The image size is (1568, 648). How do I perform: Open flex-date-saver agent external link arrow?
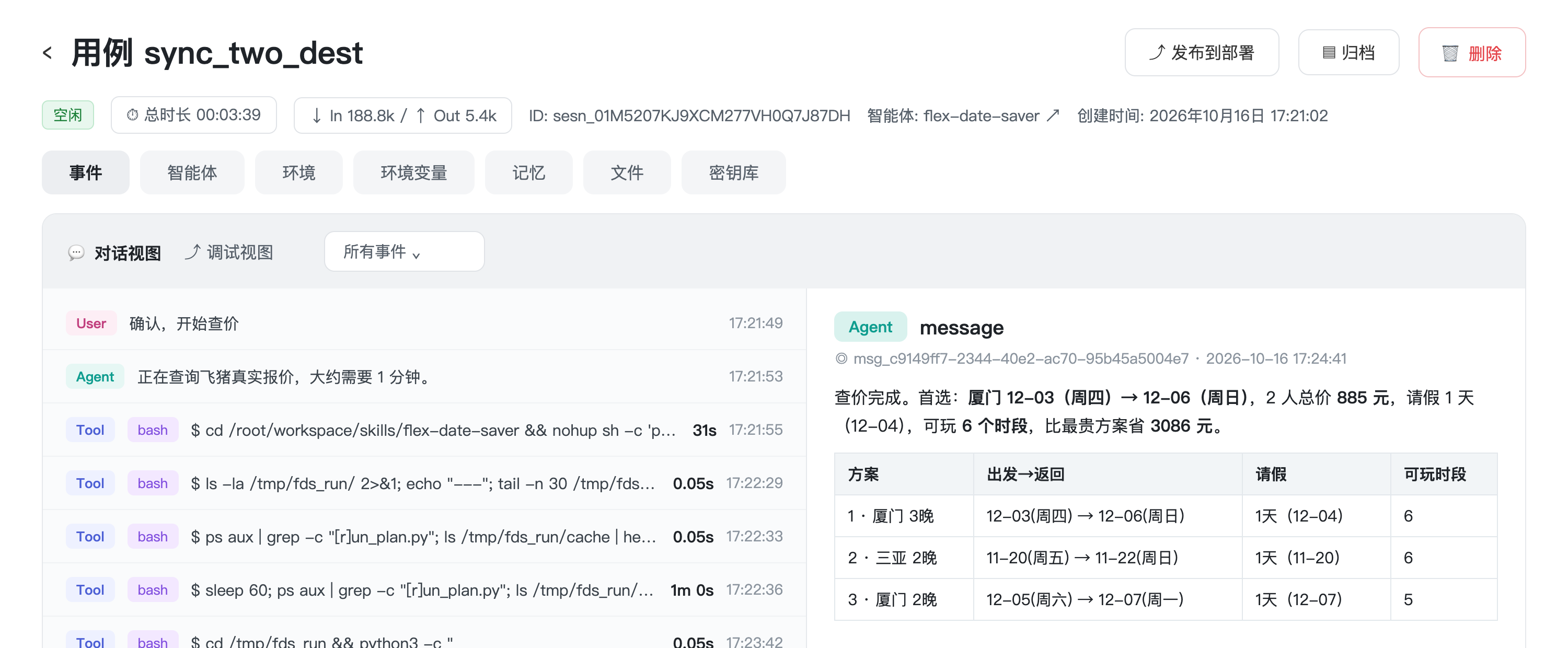point(1053,115)
